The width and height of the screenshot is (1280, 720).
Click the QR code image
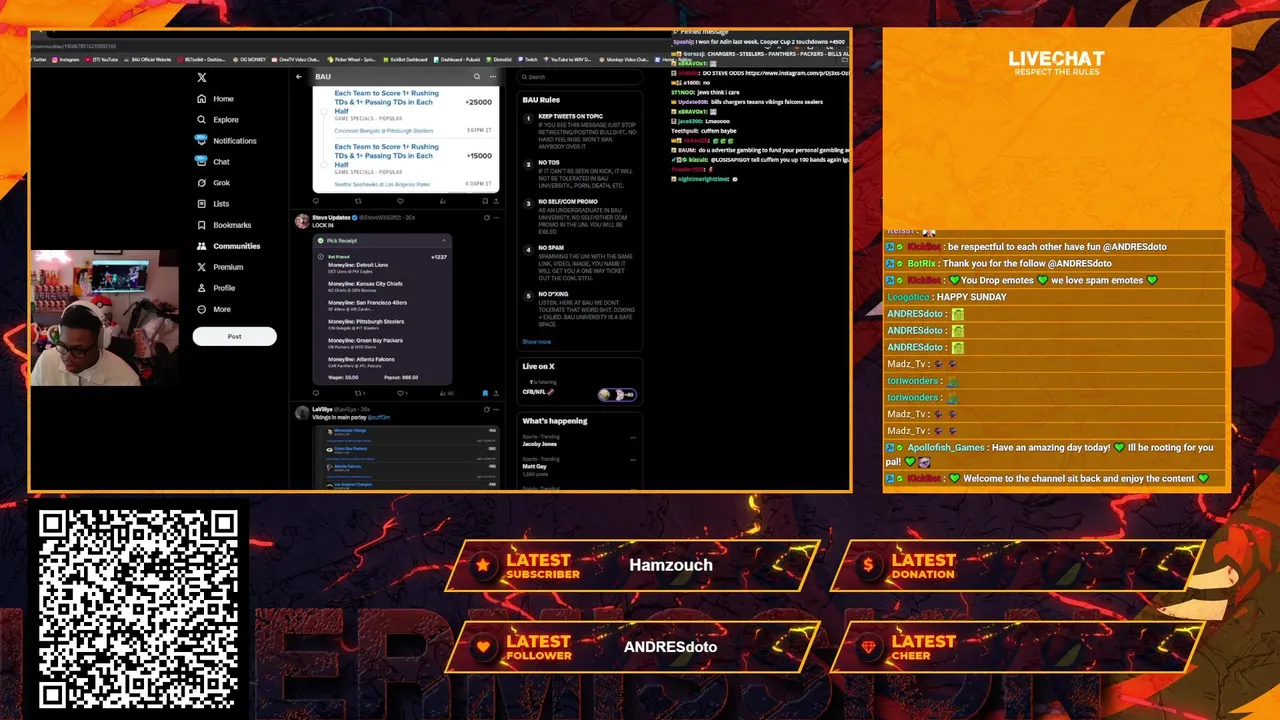tap(138, 610)
